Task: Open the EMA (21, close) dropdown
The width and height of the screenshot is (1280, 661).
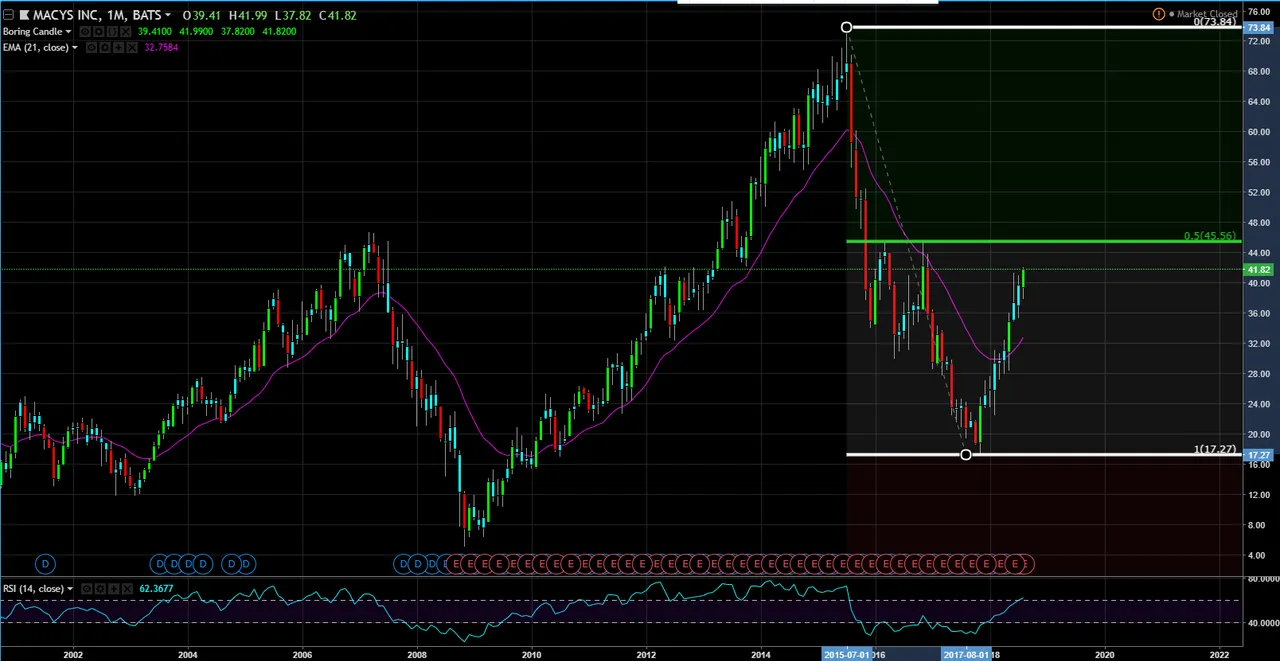Action: point(74,48)
